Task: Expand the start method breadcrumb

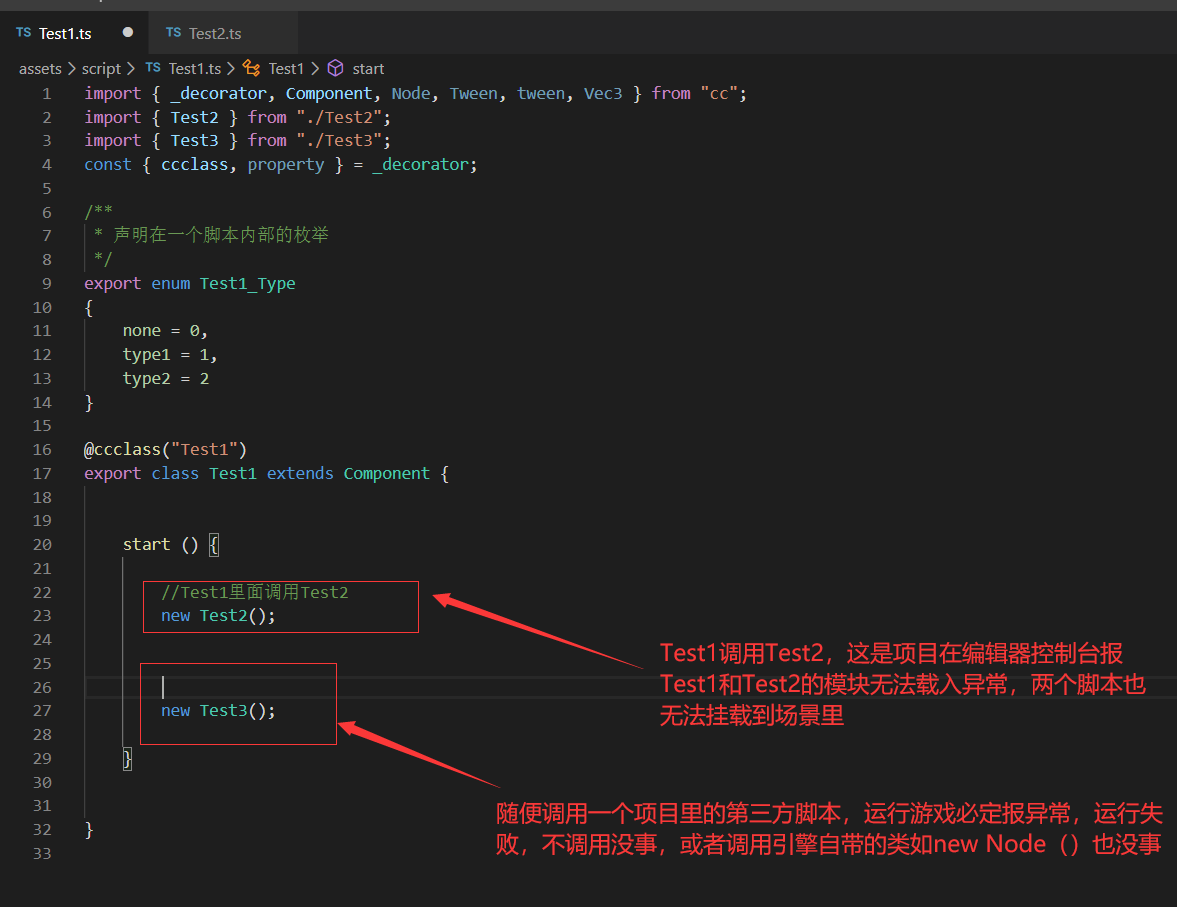Action: point(368,68)
